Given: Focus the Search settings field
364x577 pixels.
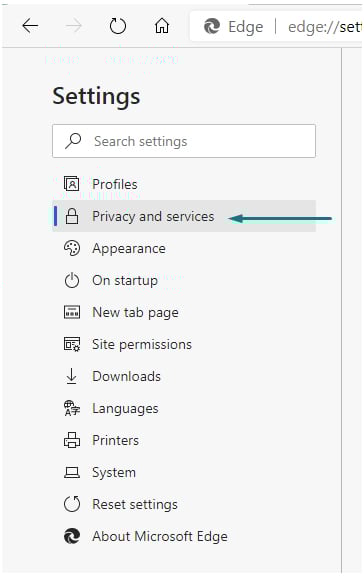Looking at the screenshot, I should point(184,141).
